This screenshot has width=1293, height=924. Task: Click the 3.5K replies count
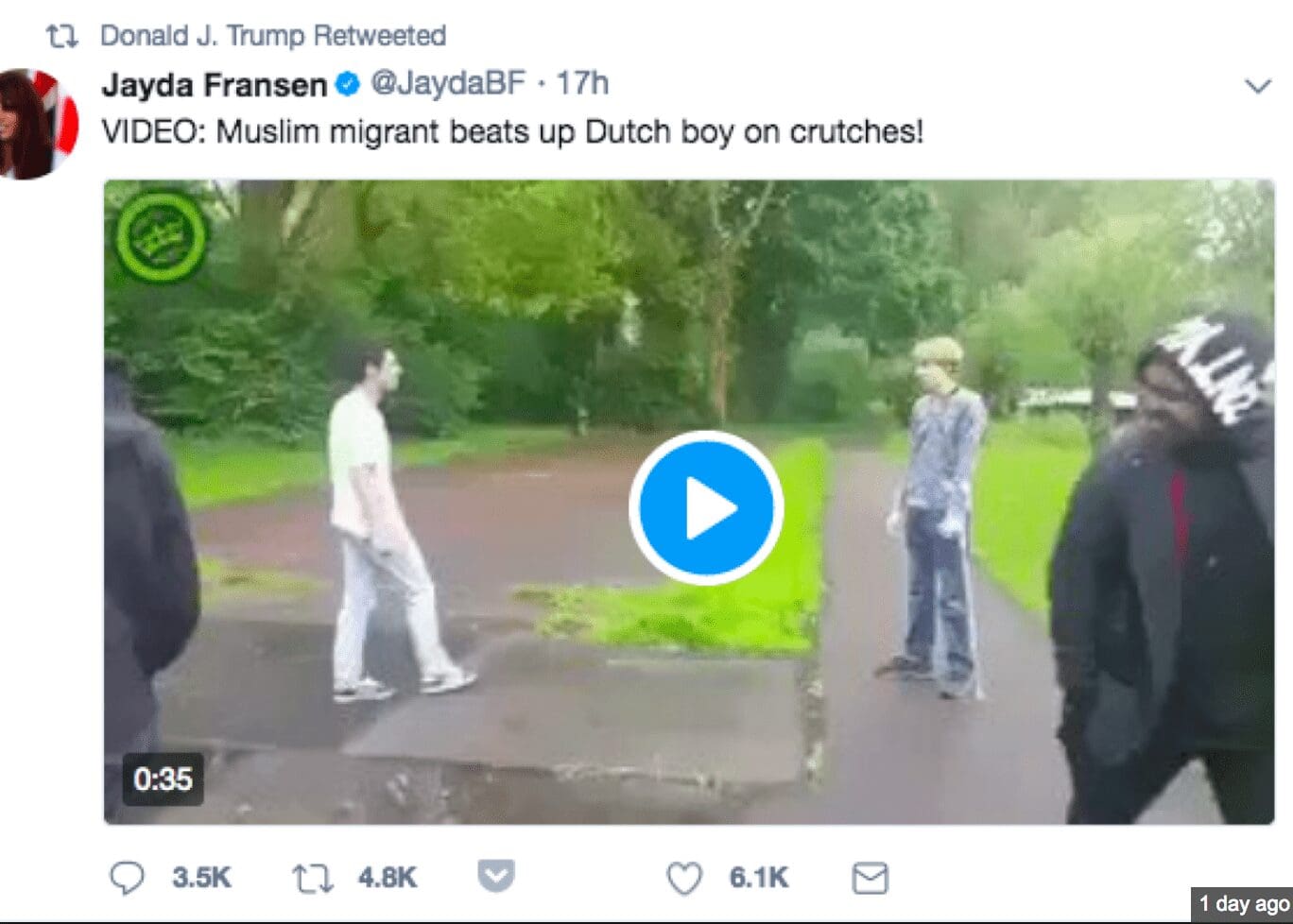[201, 878]
